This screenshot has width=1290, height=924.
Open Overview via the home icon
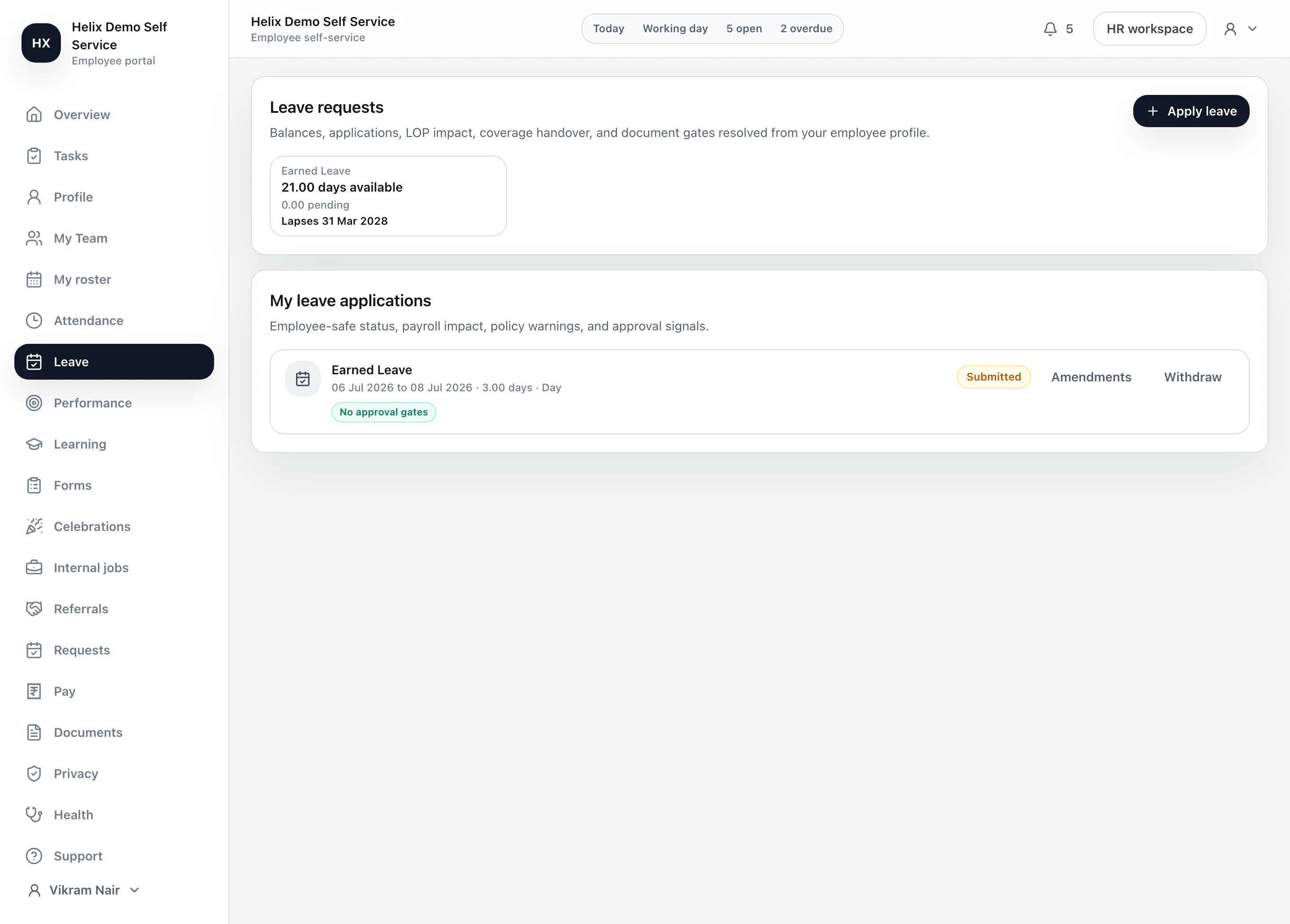(x=34, y=115)
